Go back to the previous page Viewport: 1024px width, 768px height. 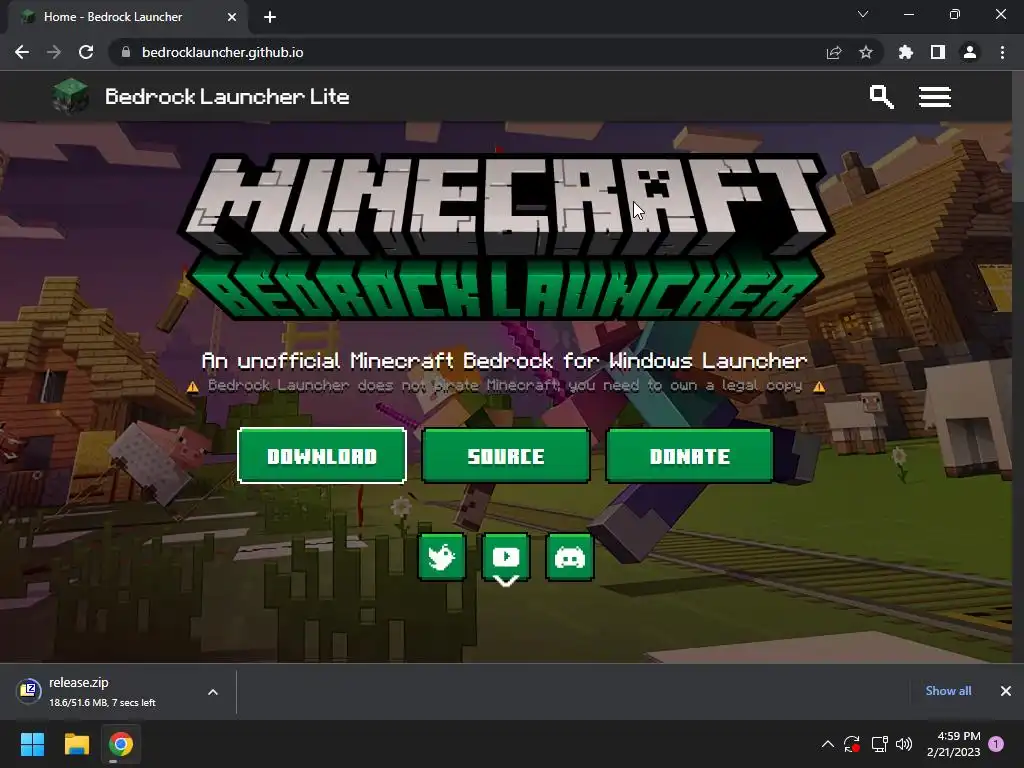click(x=22, y=52)
